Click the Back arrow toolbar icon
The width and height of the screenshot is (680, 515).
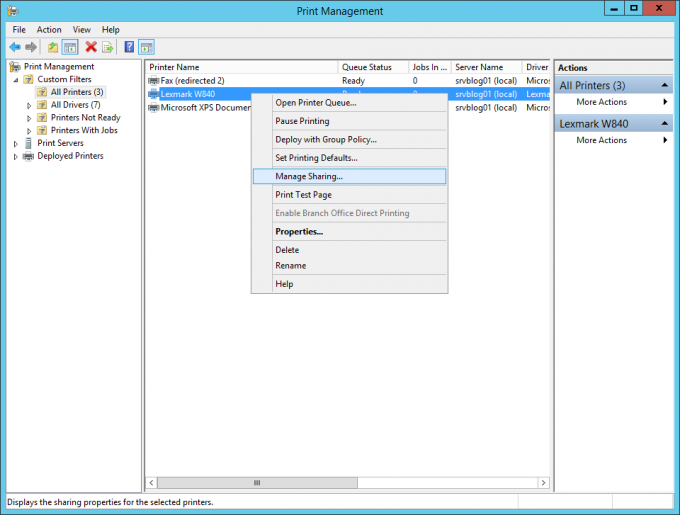click(x=15, y=47)
